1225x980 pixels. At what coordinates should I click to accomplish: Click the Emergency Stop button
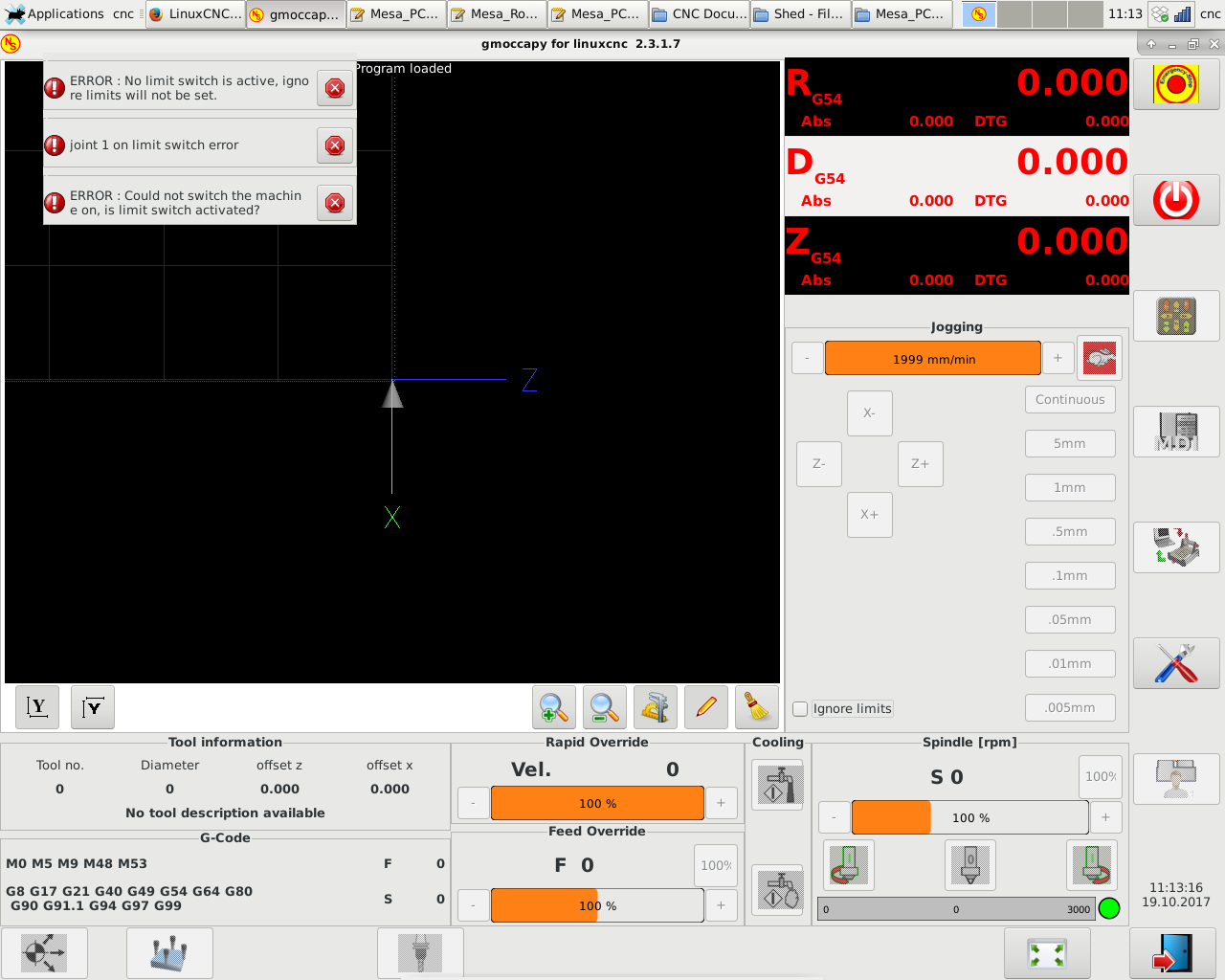[1176, 84]
